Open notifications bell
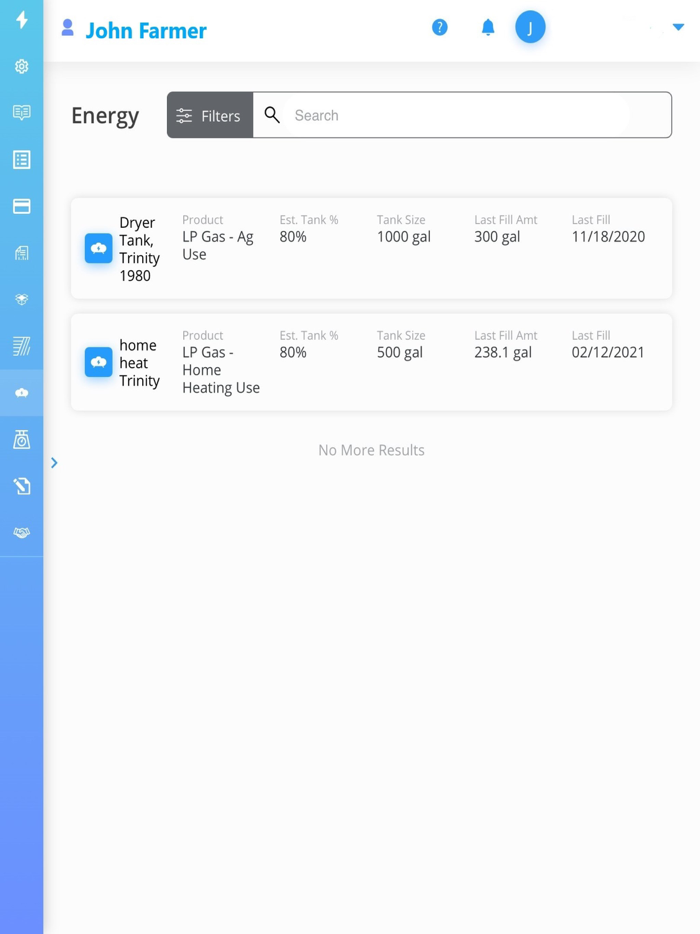Viewport: 700px width, 934px height. point(488,27)
